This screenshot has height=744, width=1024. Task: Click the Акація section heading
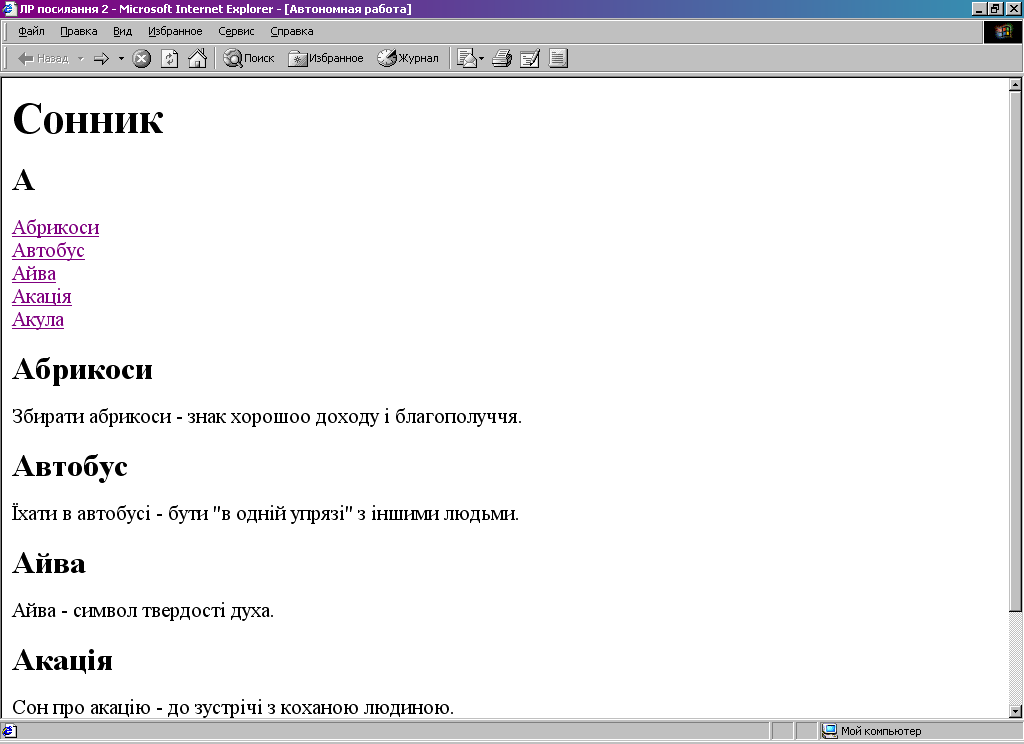pos(63,660)
